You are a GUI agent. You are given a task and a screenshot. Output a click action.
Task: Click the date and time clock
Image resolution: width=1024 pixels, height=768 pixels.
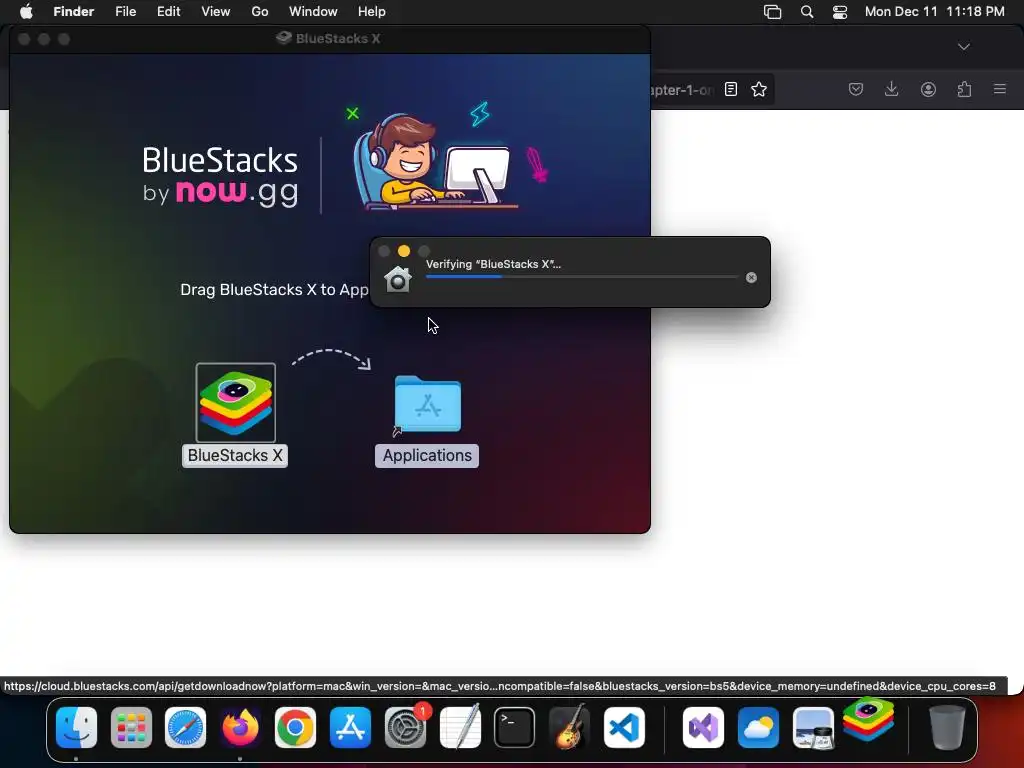point(935,12)
